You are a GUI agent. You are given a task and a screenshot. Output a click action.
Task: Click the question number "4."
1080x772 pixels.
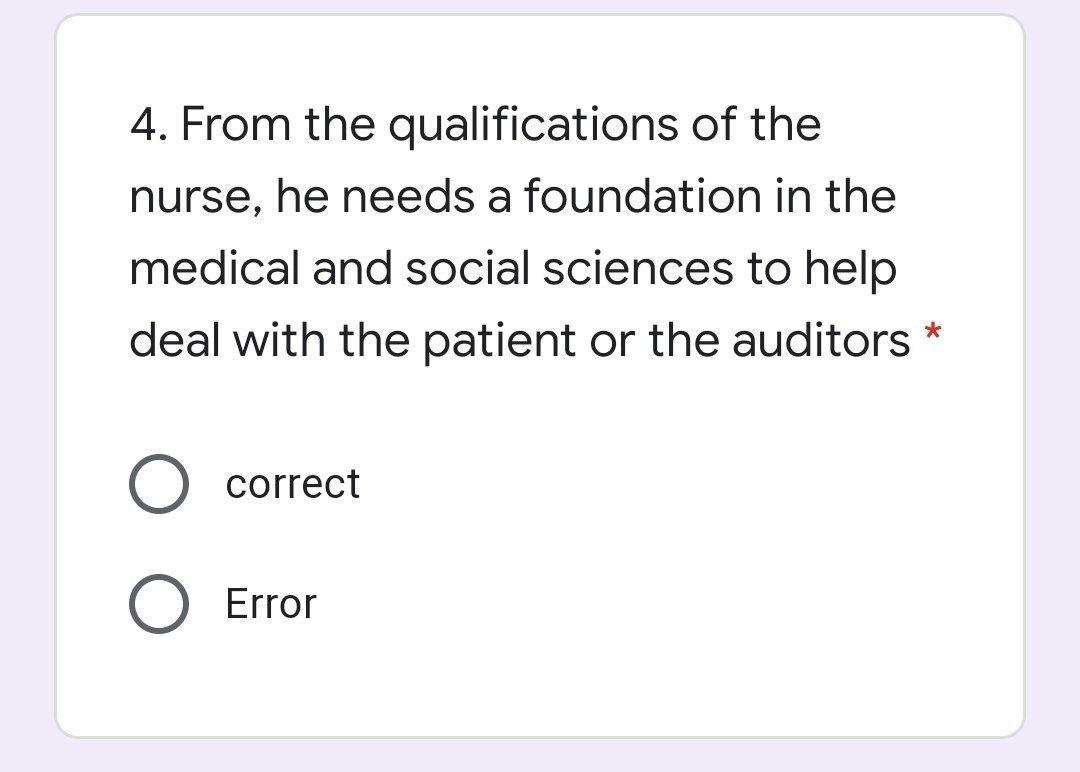click(149, 126)
